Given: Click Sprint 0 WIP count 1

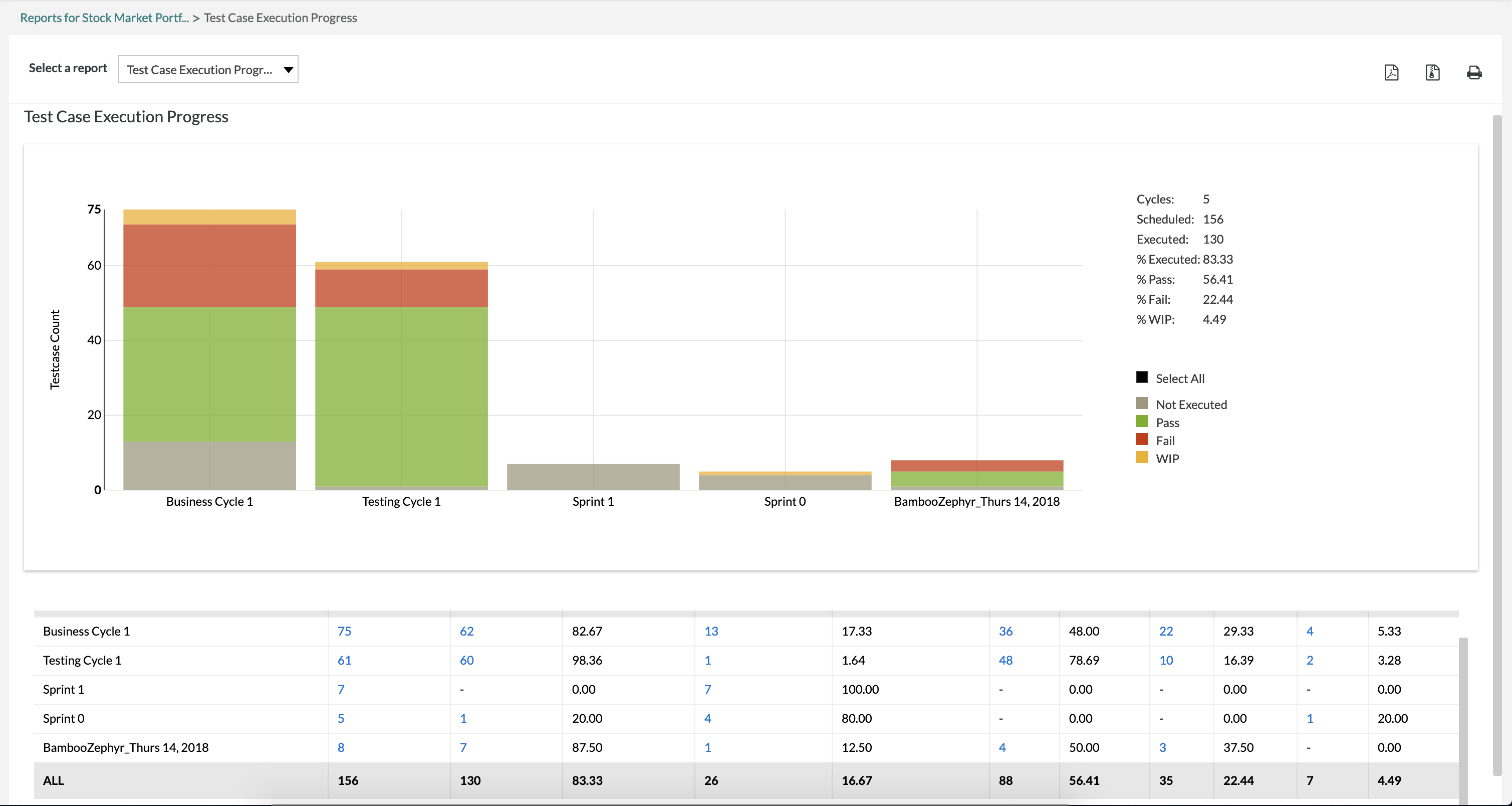Looking at the screenshot, I should pos(1310,718).
